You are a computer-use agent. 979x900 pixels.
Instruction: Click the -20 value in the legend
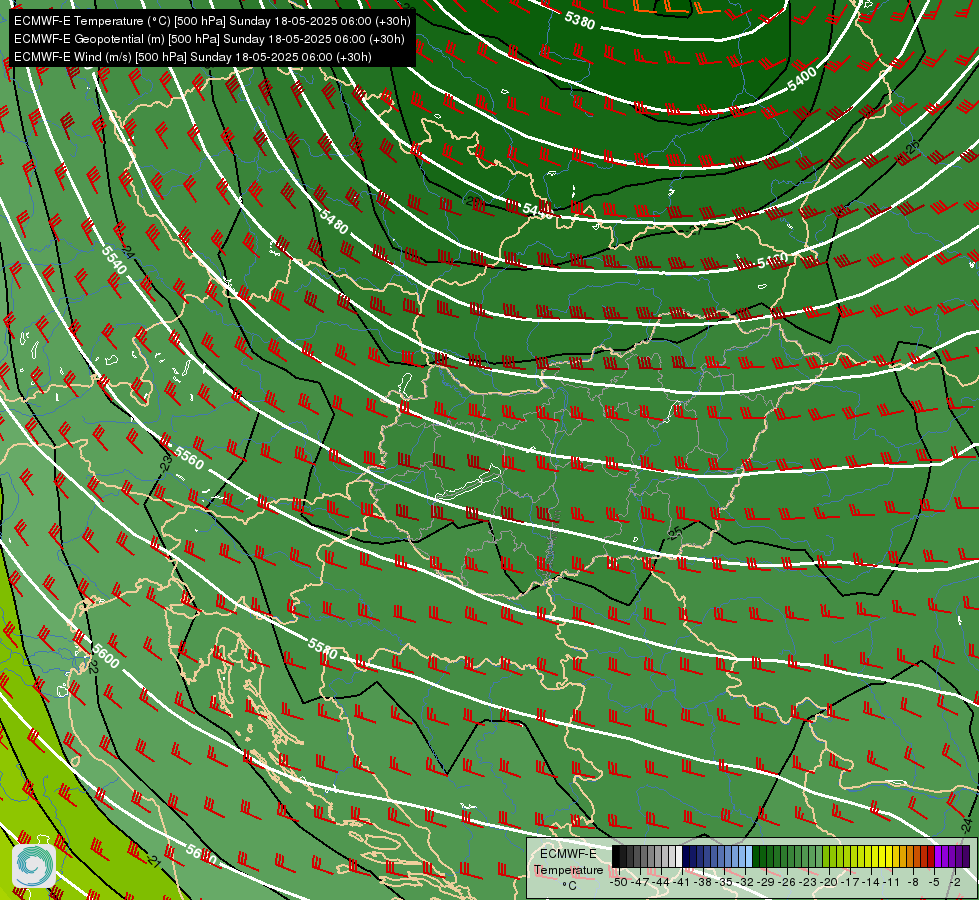coord(829,883)
